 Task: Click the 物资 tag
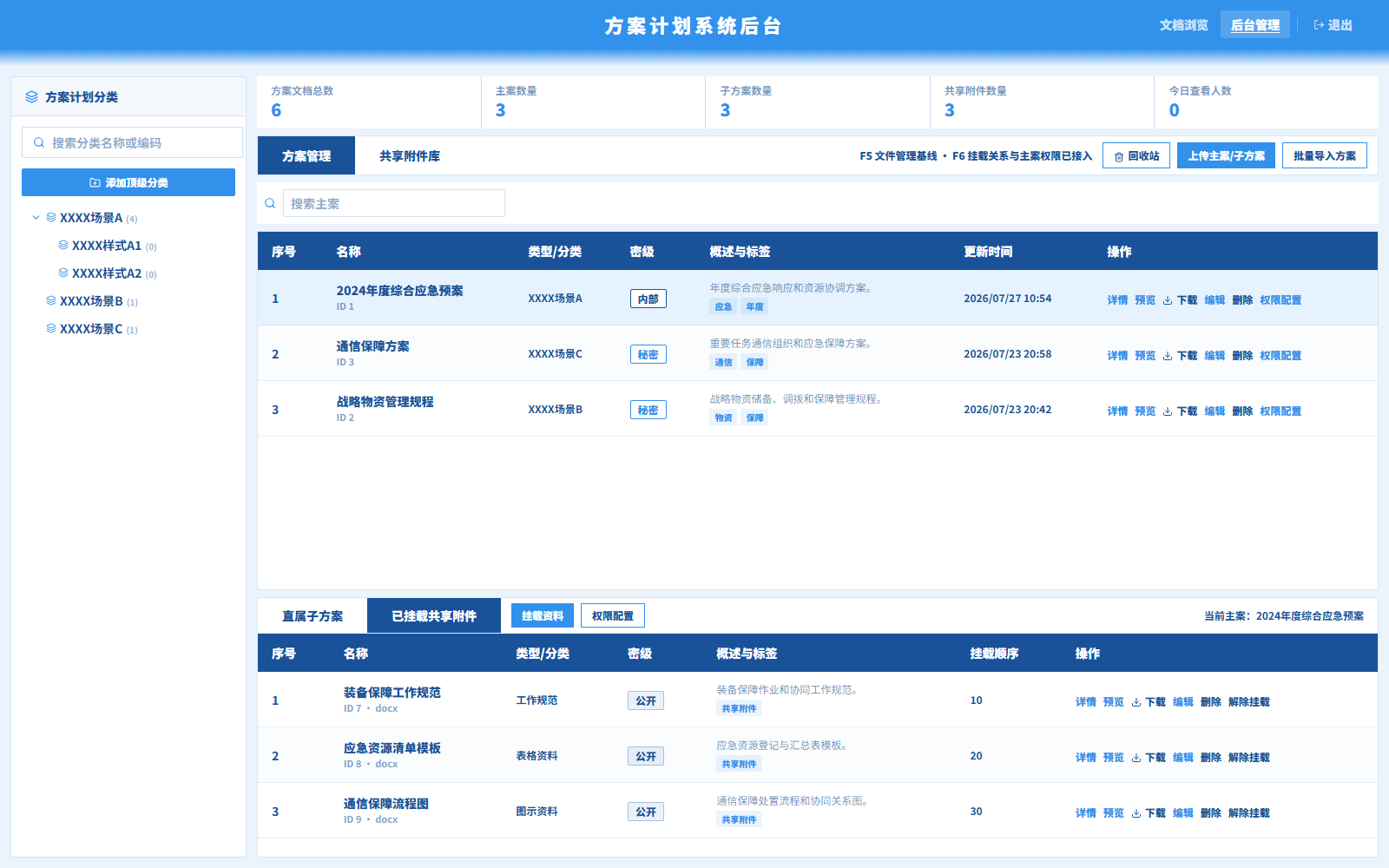tap(723, 418)
